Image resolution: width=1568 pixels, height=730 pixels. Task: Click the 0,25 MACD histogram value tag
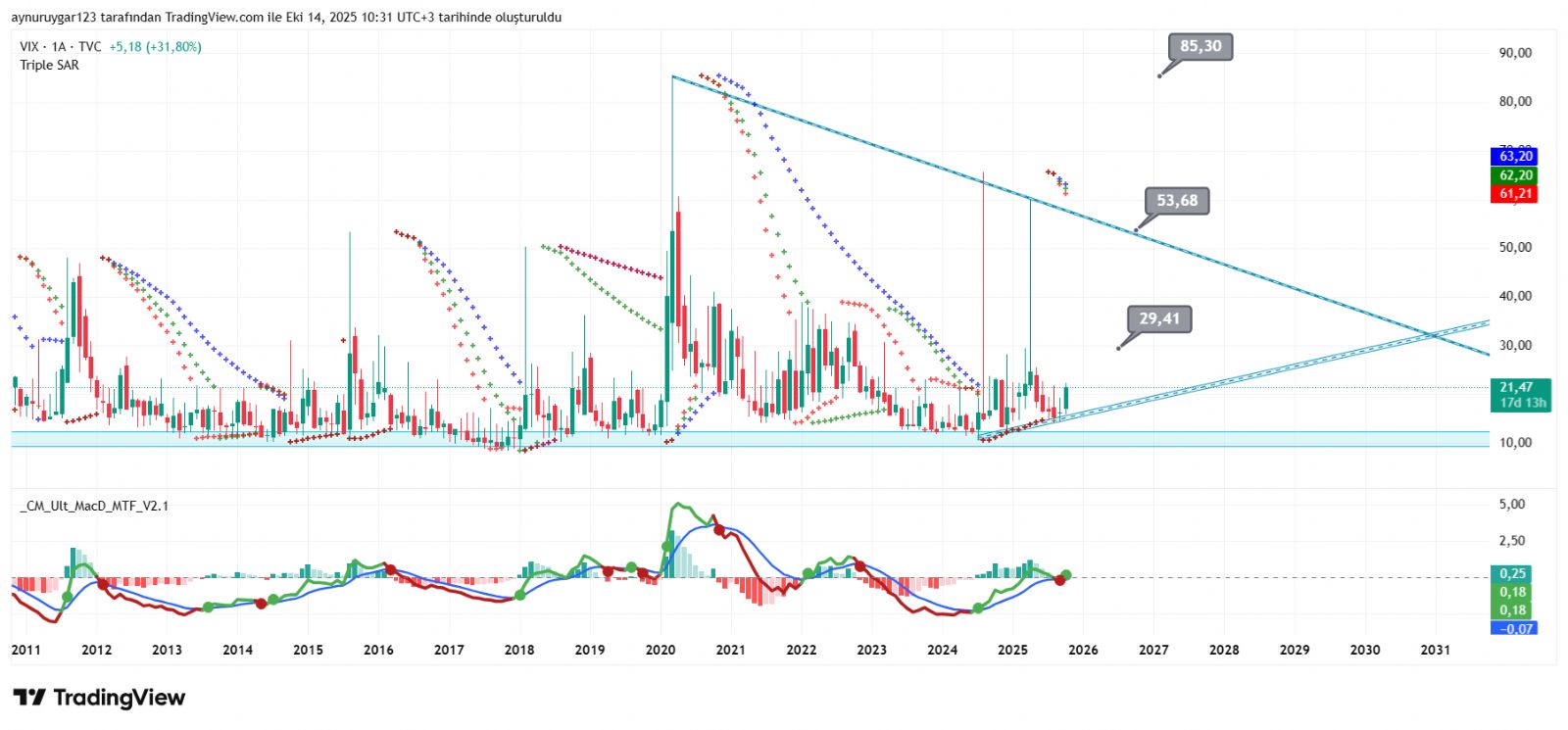pos(1513,574)
